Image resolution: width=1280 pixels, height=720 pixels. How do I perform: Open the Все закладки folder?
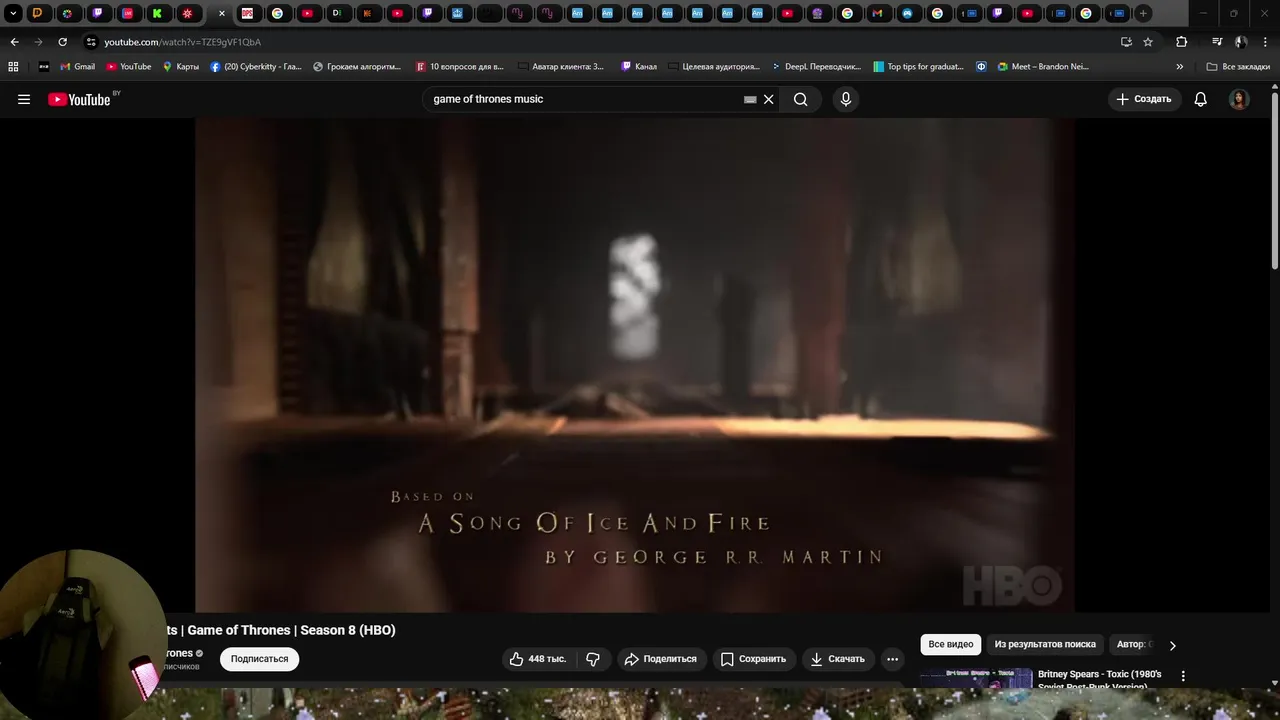tap(1238, 67)
